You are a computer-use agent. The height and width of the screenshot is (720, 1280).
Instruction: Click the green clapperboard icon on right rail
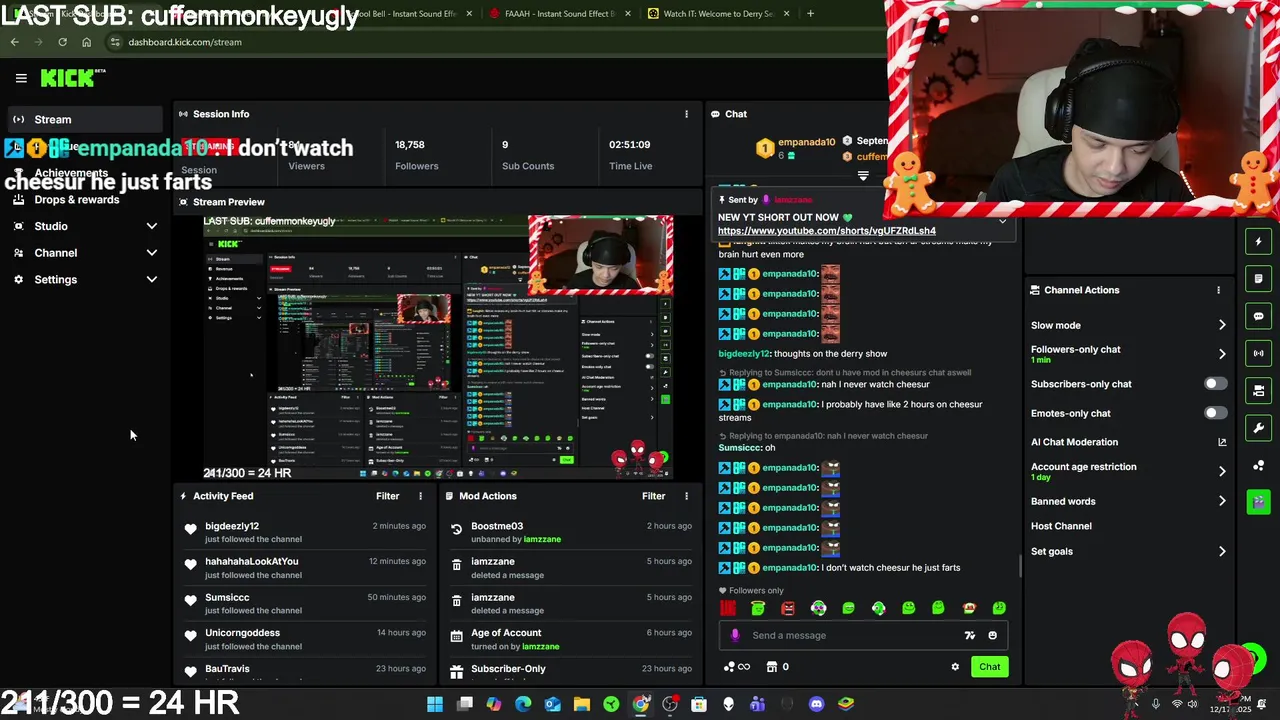coord(1258,502)
